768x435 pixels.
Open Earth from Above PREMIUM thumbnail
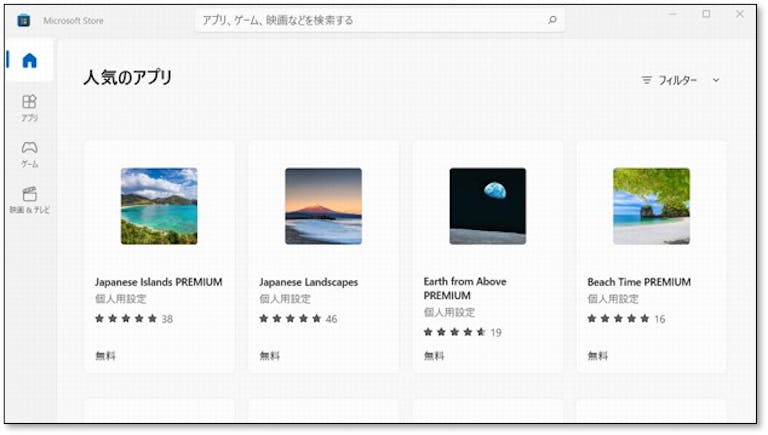(488, 206)
